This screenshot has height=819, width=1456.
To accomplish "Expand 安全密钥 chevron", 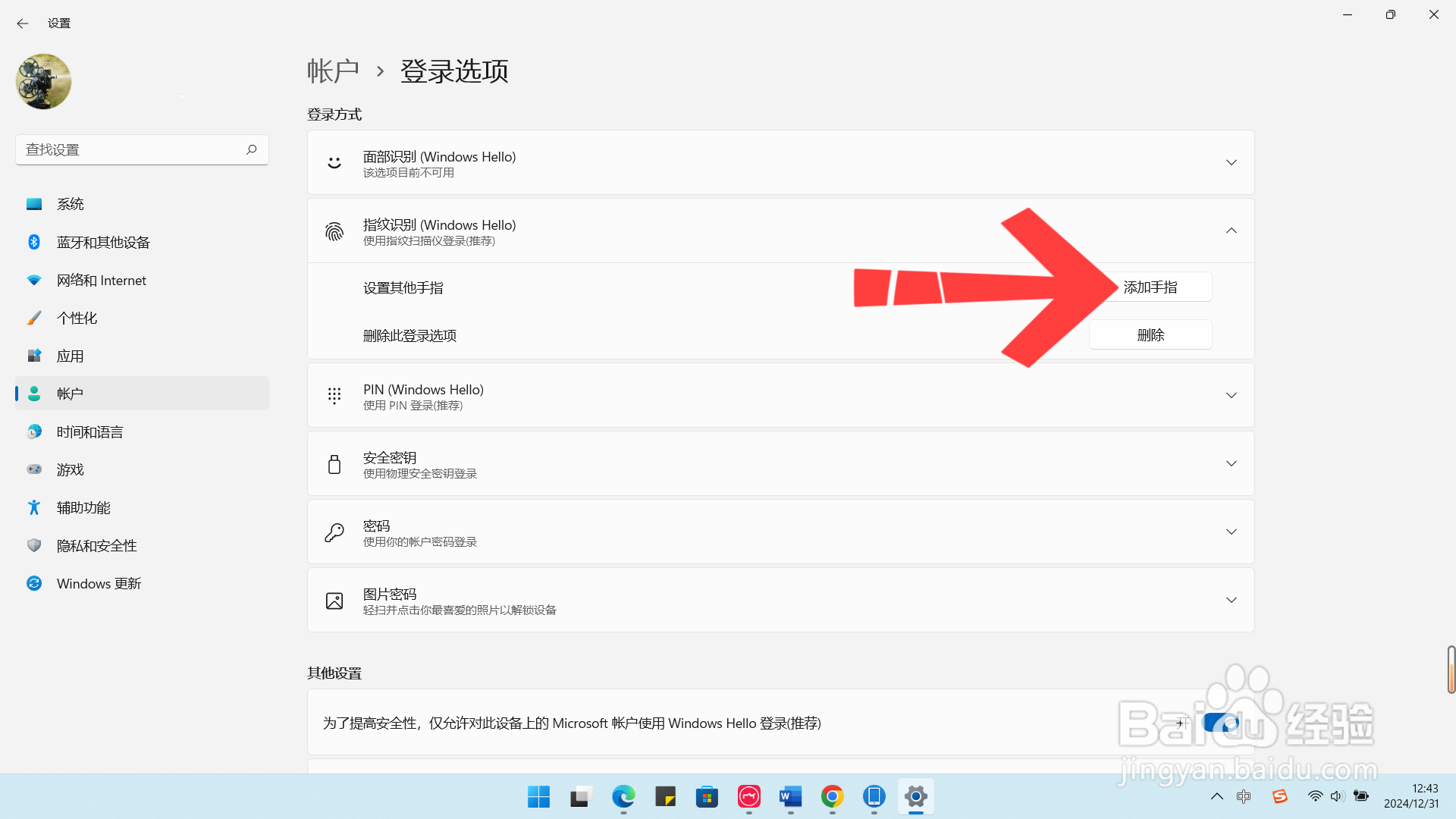I will (x=1231, y=463).
